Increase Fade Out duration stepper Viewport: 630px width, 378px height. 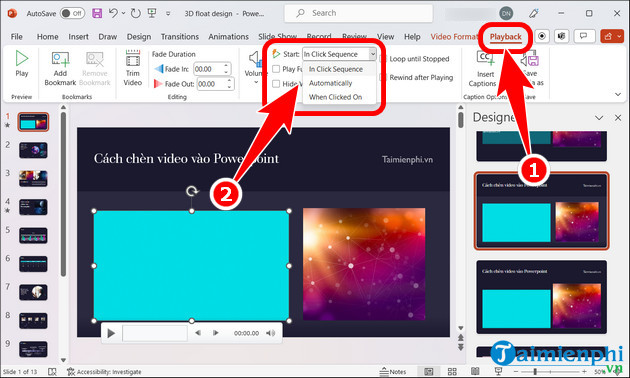tap(229, 81)
